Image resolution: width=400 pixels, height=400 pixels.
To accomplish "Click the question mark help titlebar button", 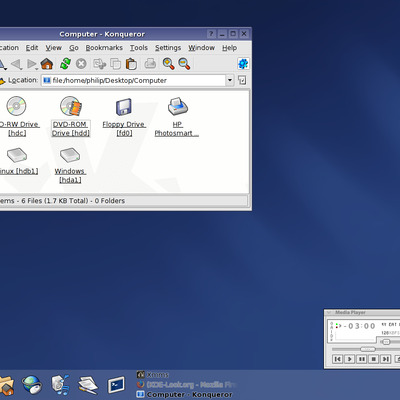I will [211, 34].
